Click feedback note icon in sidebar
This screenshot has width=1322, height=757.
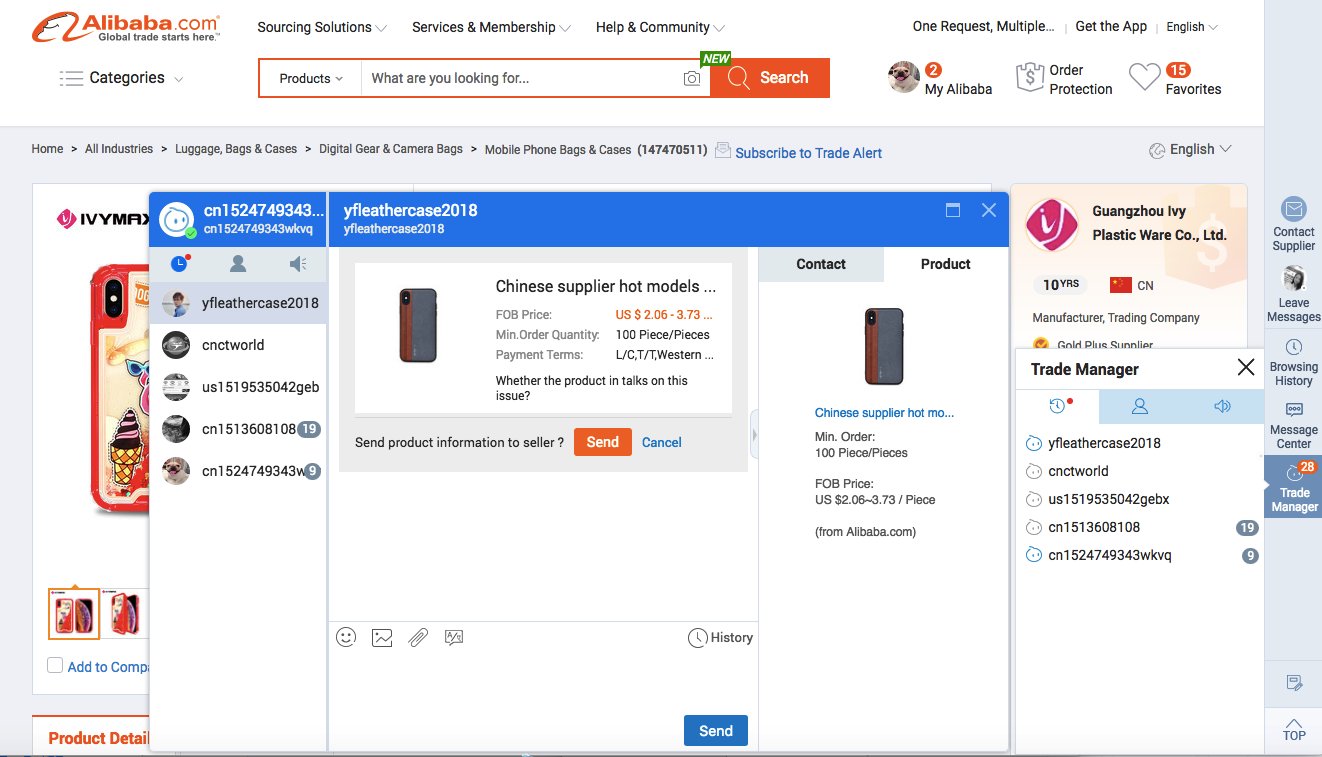click(x=1294, y=683)
